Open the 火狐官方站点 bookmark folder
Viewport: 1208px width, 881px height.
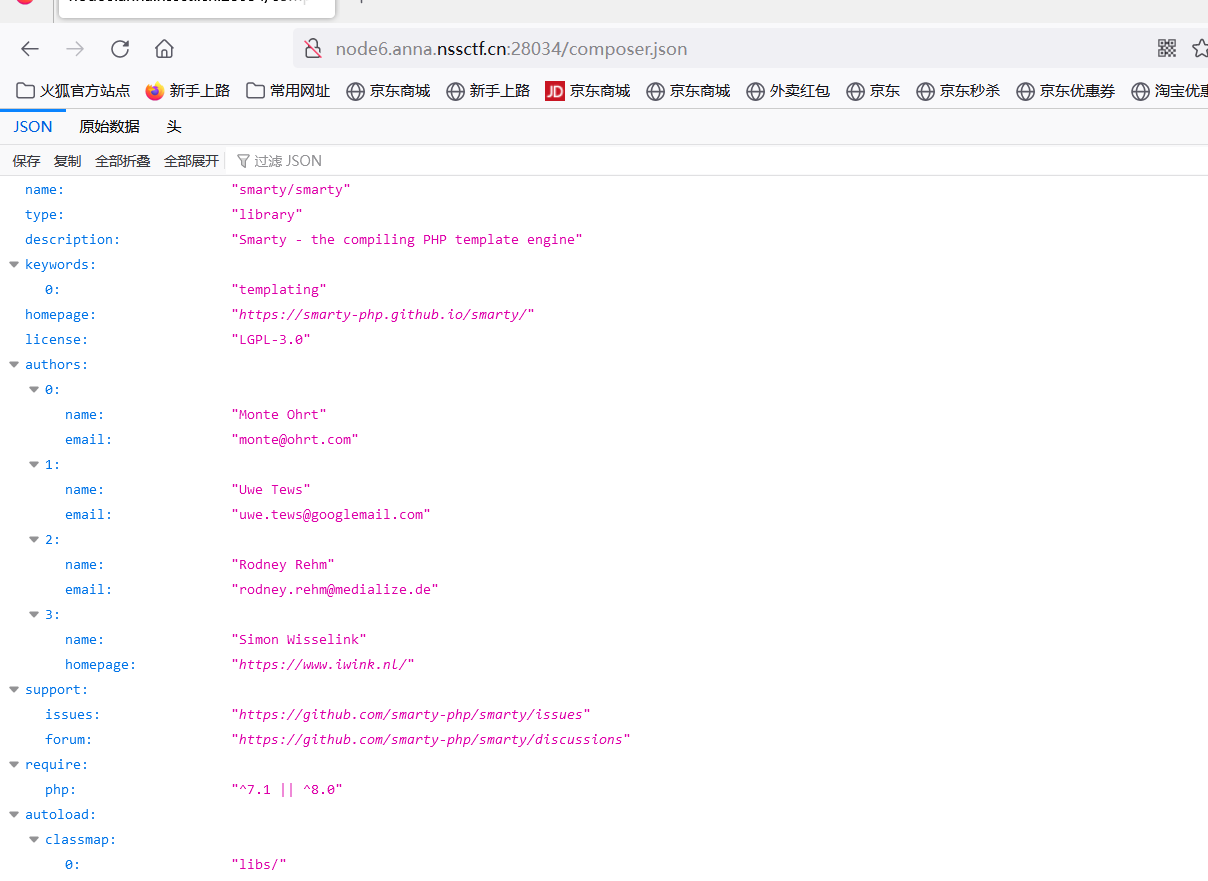(x=74, y=91)
